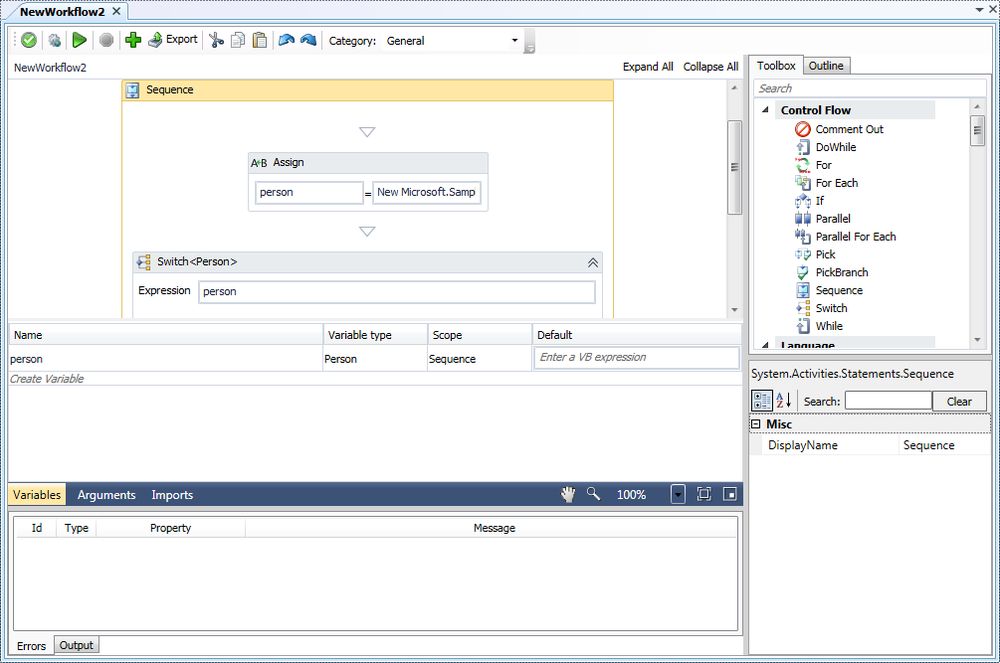Click the Clear button in properties
The height and width of the screenshot is (663, 1000).
959,401
